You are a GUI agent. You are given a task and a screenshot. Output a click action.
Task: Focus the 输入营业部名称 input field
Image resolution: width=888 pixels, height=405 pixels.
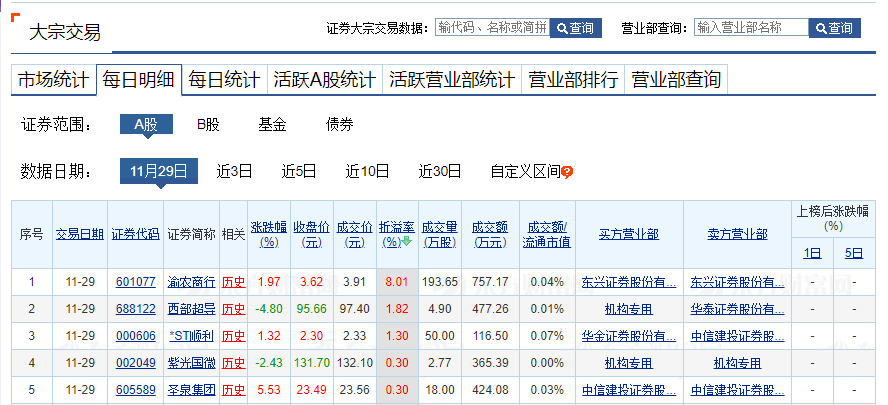751,28
